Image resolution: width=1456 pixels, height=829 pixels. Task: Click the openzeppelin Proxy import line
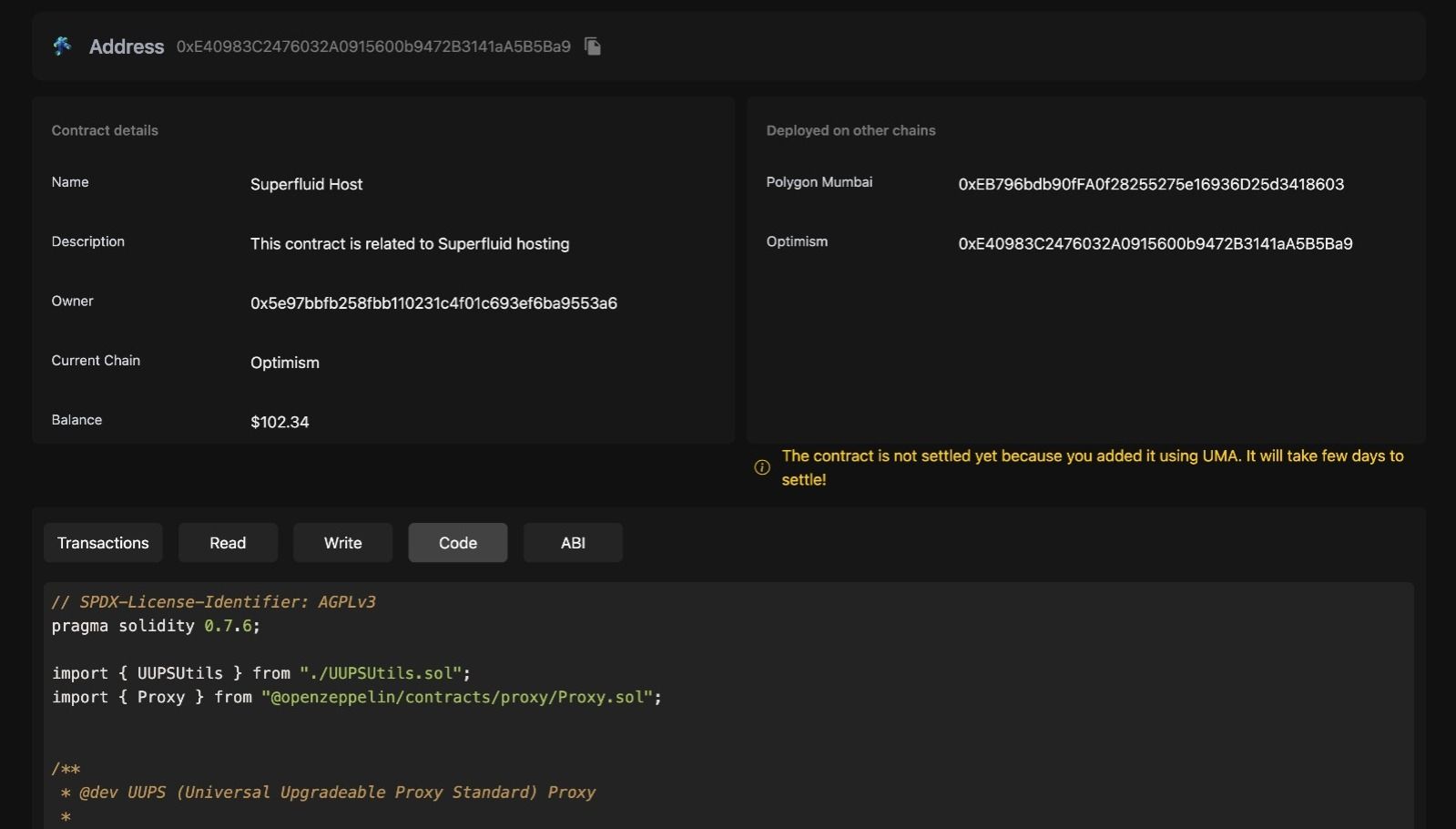tap(357, 697)
